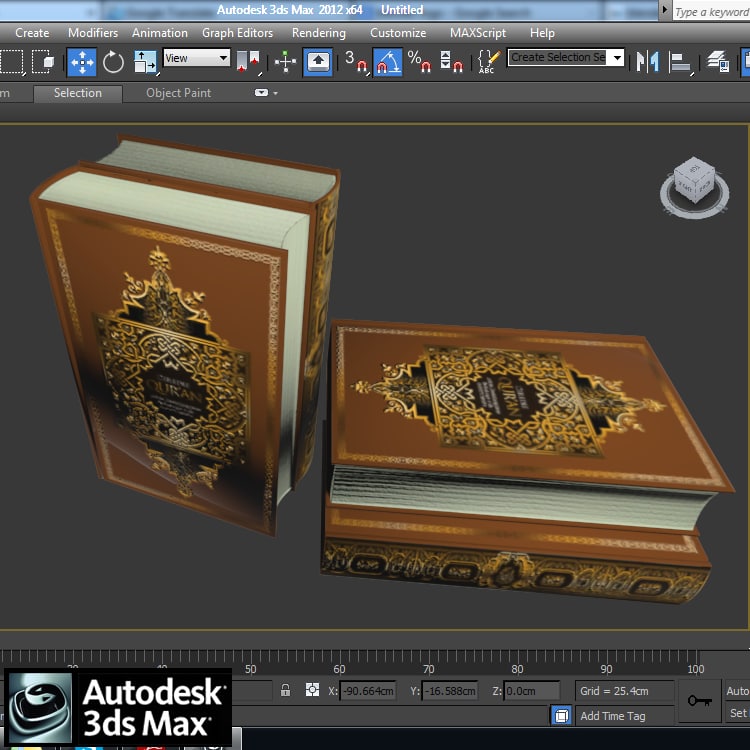750x750 pixels.
Task: Click the Select and Scale tool
Action: tap(145, 61)
